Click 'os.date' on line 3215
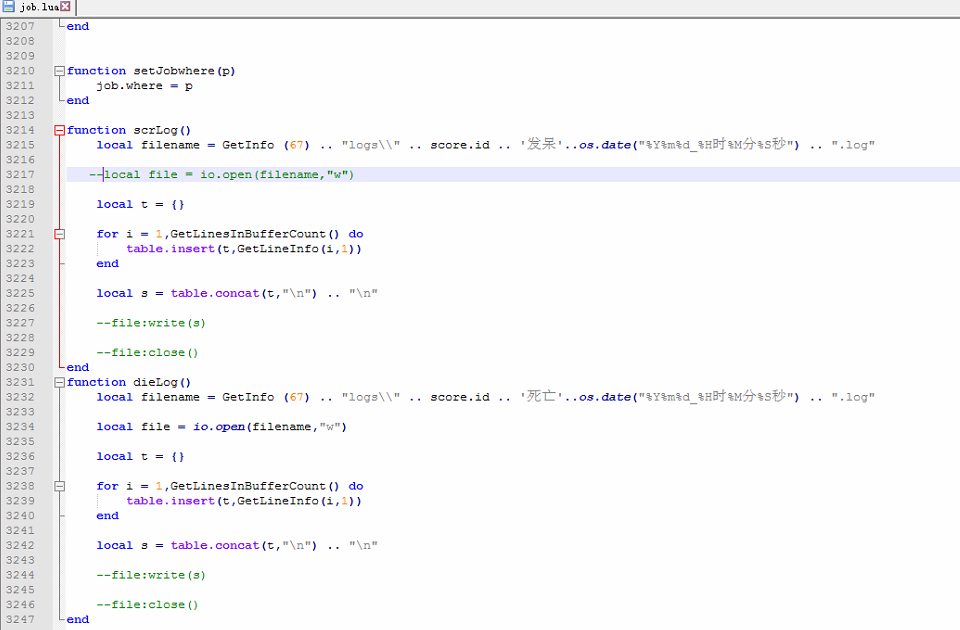The width and height of the screenshot is (960, 630). (x=605, y=145)
